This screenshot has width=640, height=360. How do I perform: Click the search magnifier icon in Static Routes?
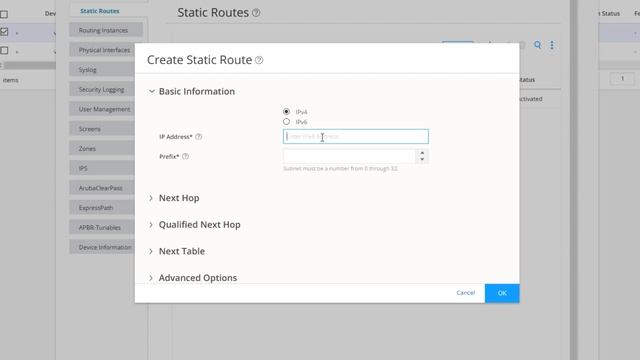538,45
